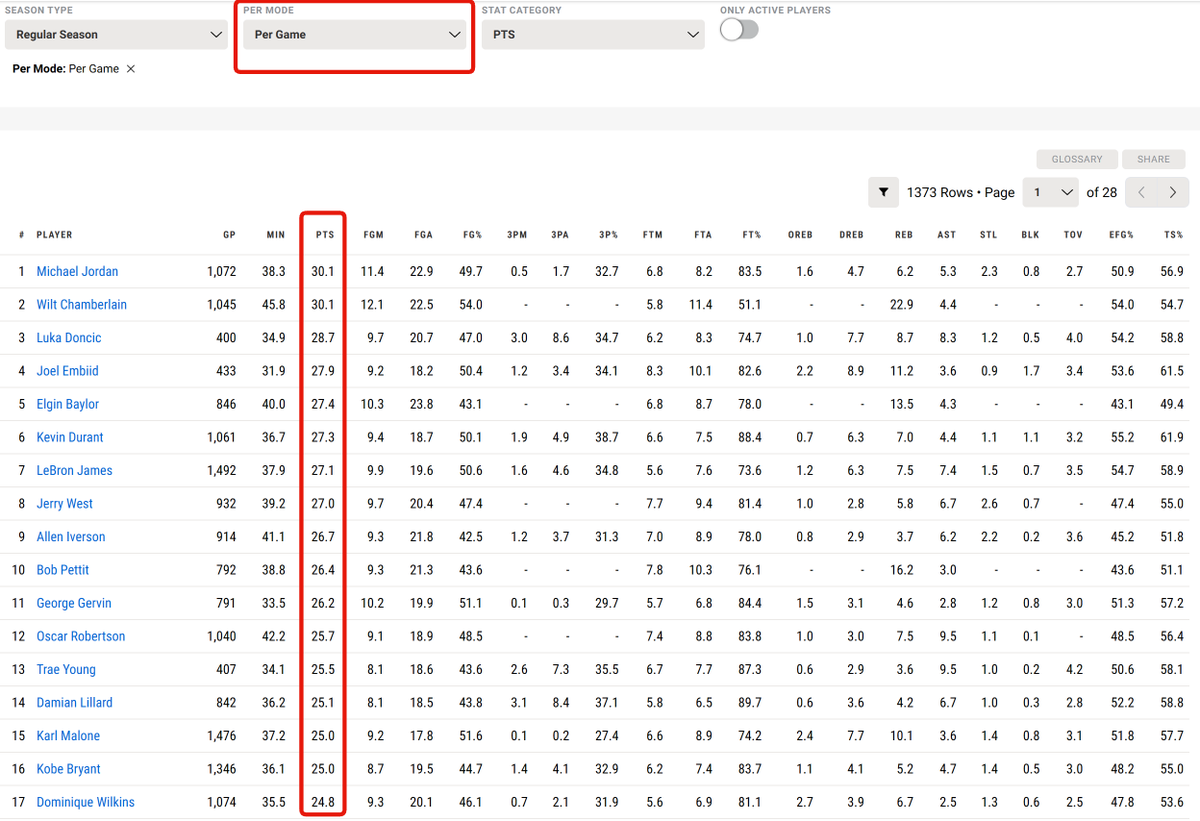The width and height of the screenshot is (1200, 821).
Task: Click Damian Lillard's 89.7 free throw percentage
Action: (749, 702)
